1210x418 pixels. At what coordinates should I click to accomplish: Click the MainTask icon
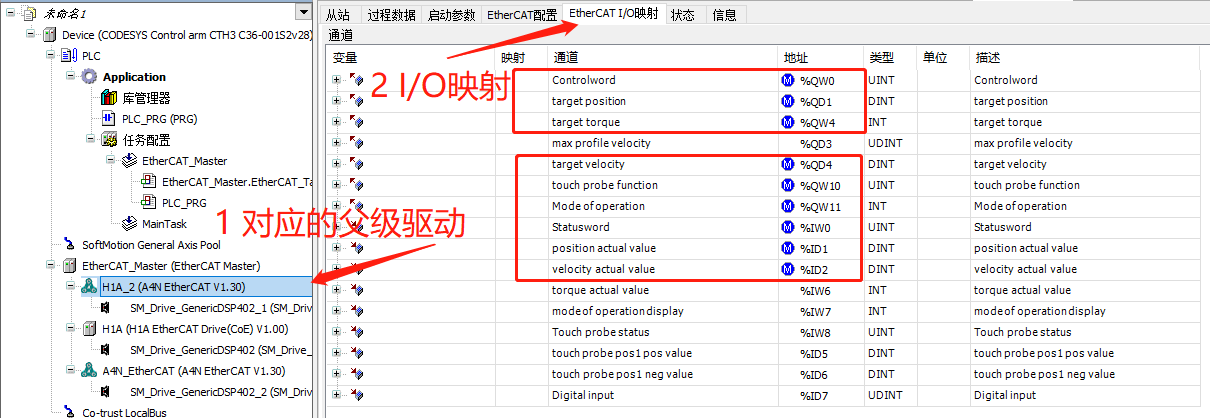(x=129, y=223)
